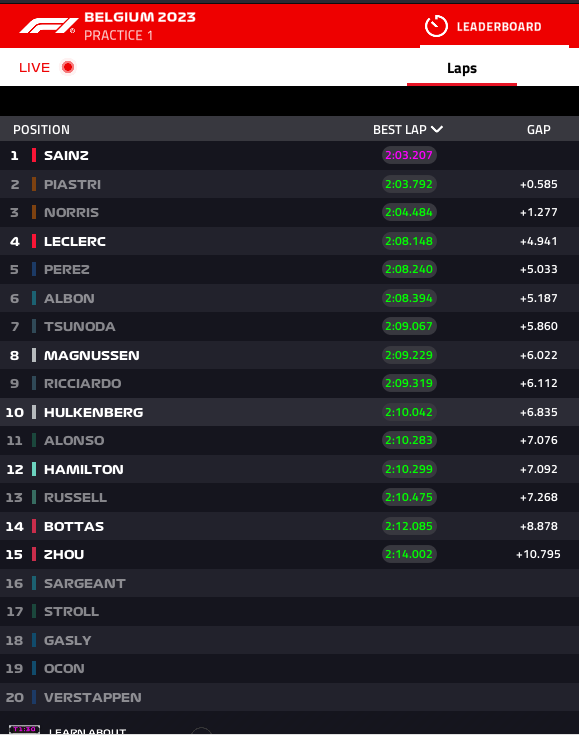Screen dimensions: 579x735
Task: Select the POSITION column header
Action: [x=41, y=129]
